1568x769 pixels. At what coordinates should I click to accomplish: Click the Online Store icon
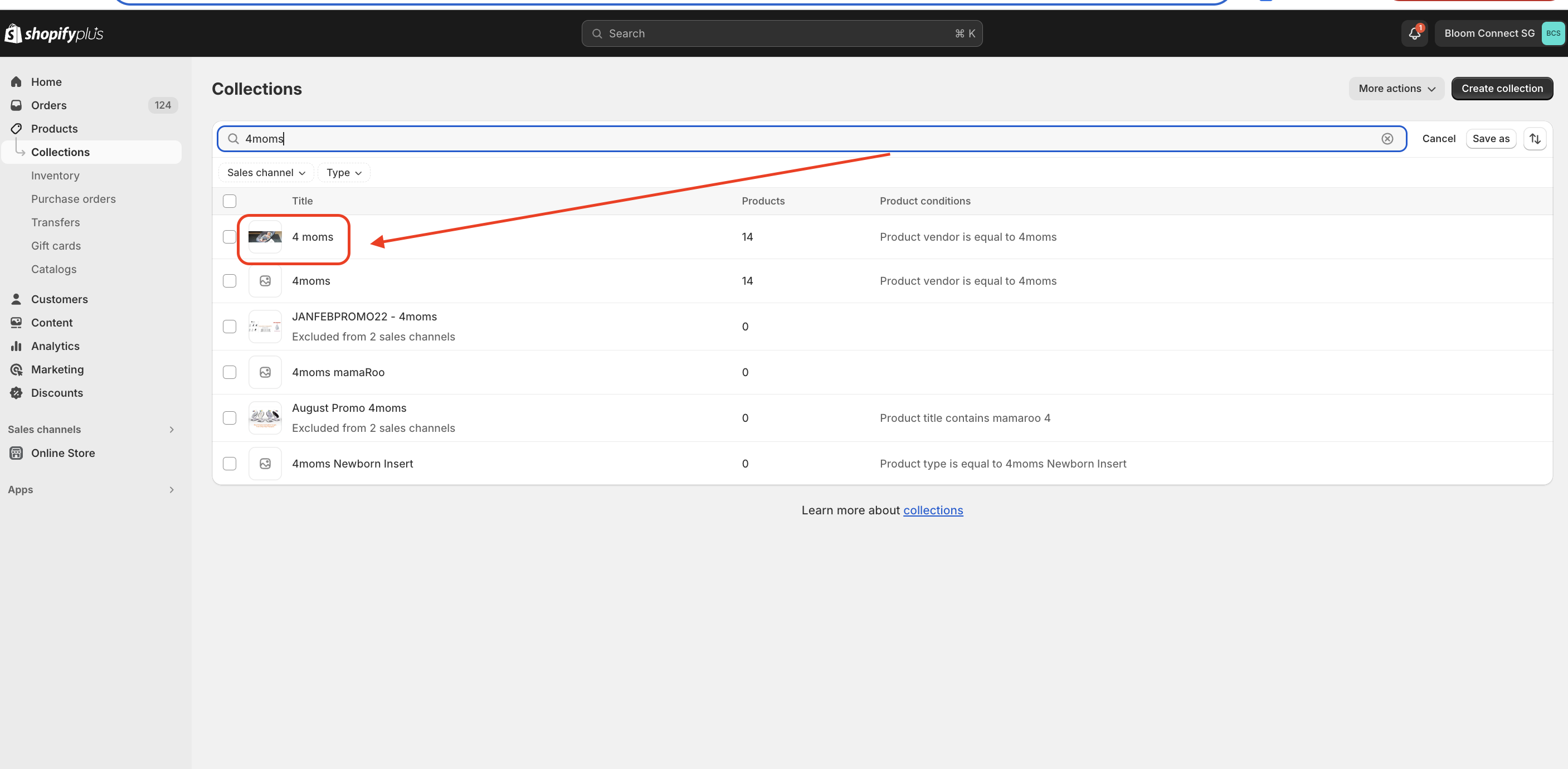(x=16, y=453)
